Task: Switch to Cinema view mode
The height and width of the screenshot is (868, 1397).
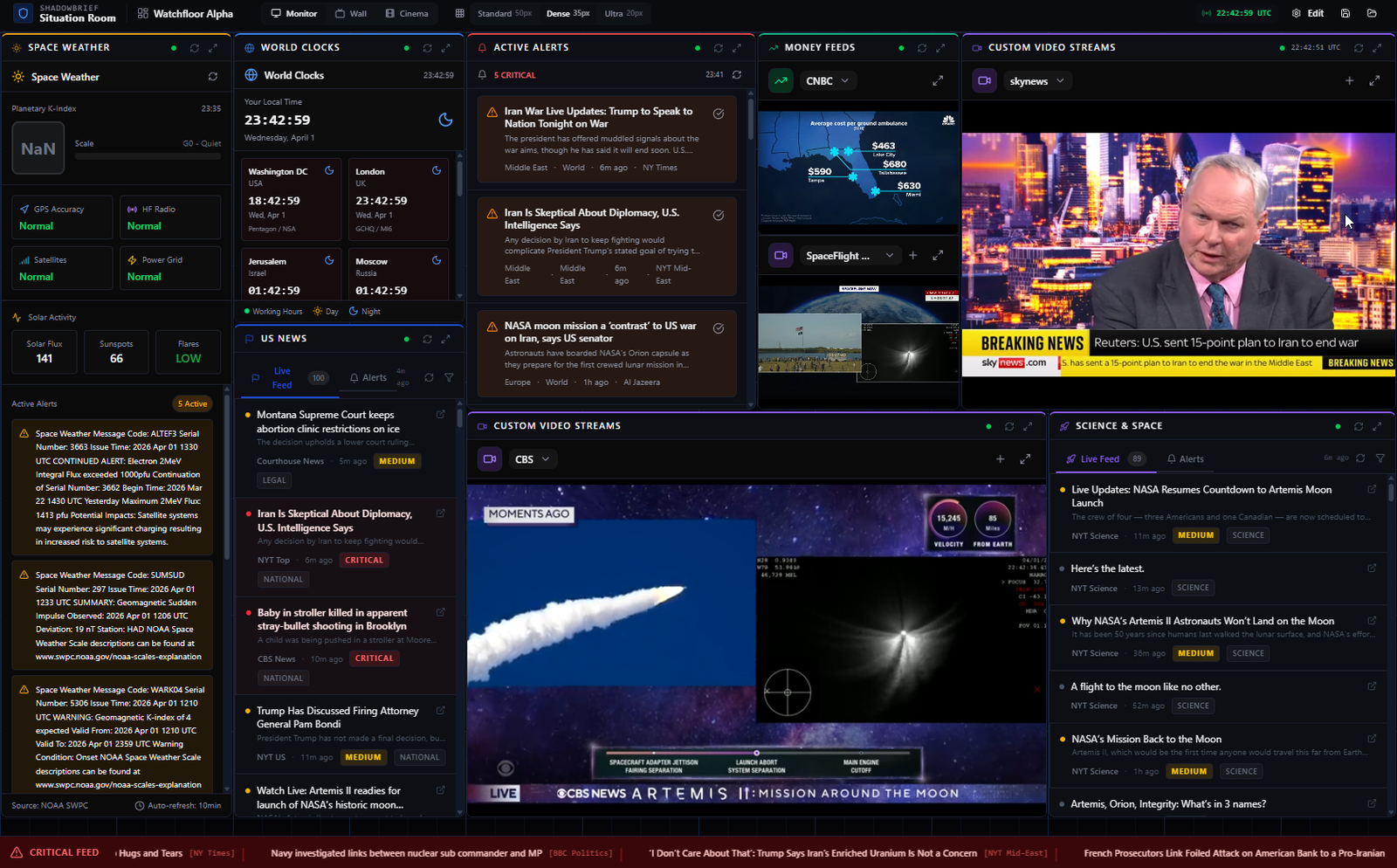Action: point(407,13)
